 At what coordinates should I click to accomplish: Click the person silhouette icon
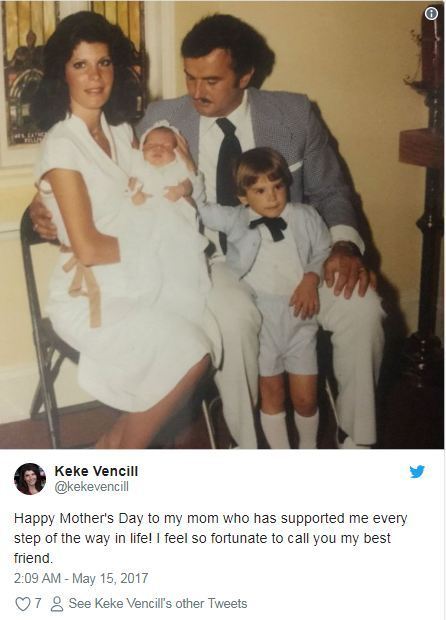[x=57, y=604]
